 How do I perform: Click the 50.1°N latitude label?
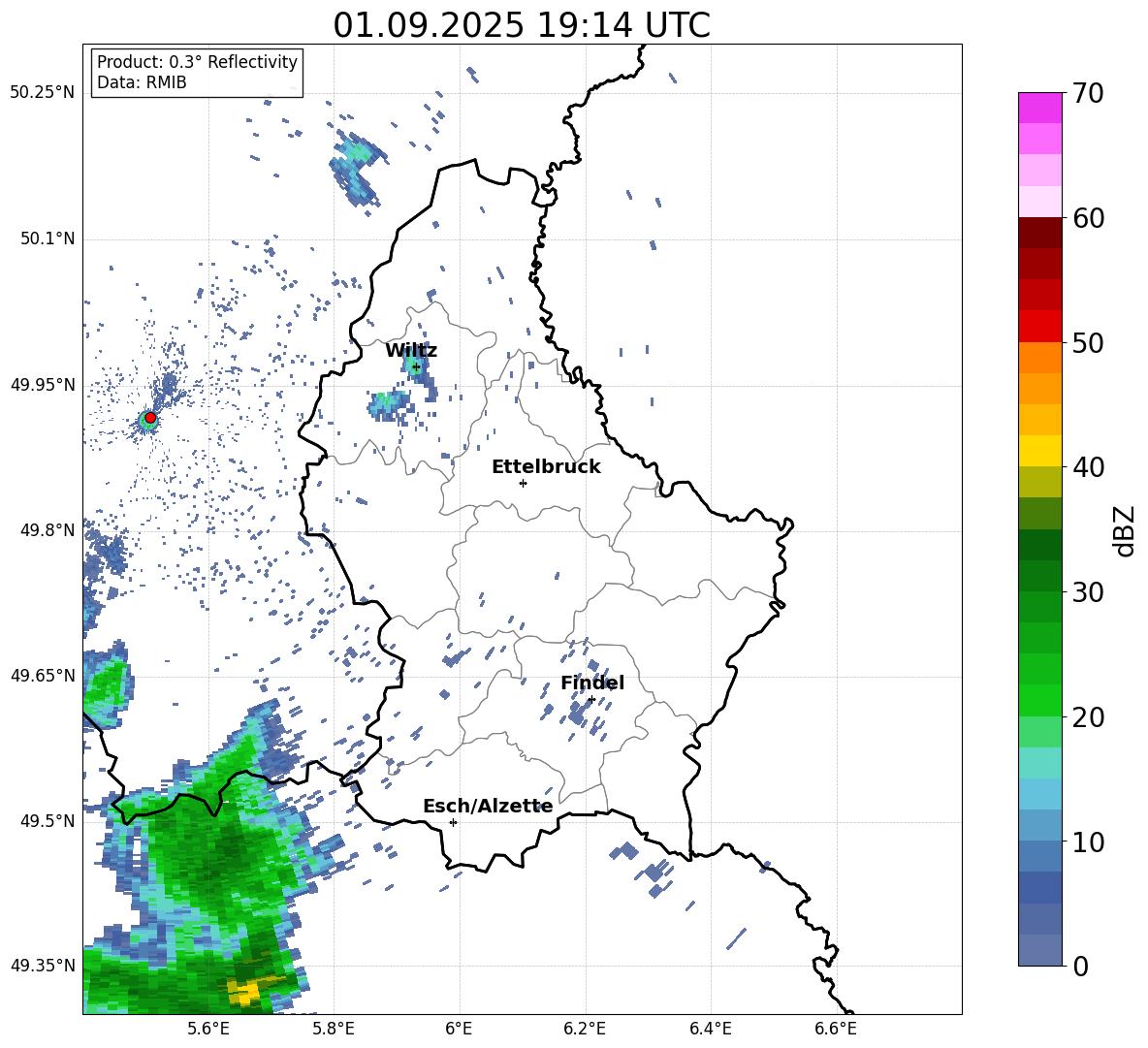[x=48, y=238]
